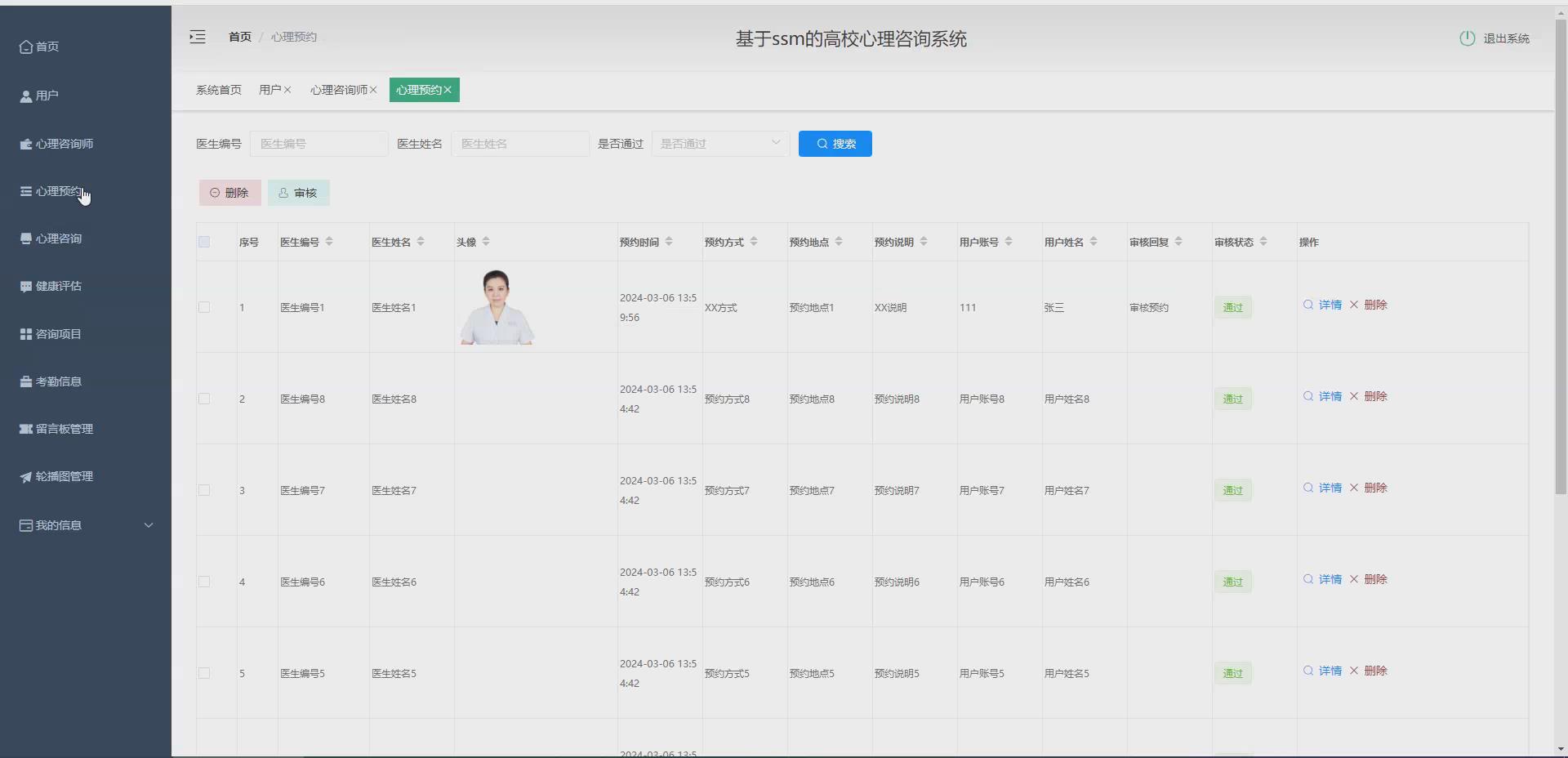Select 留言板管理 in the sidebar
The width and height of the screenshot is (1568, 758).
[x=63, y=429]
